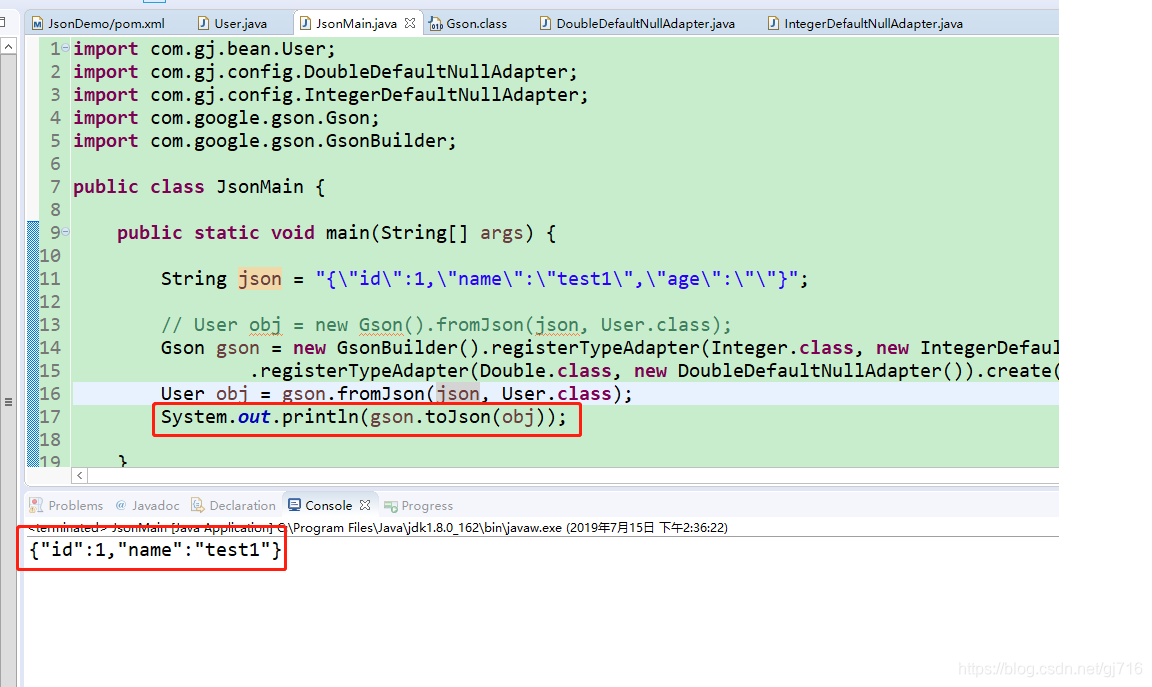Open the Javadoc view tab
The image size is (1152, 687).
tap(148, 506)
